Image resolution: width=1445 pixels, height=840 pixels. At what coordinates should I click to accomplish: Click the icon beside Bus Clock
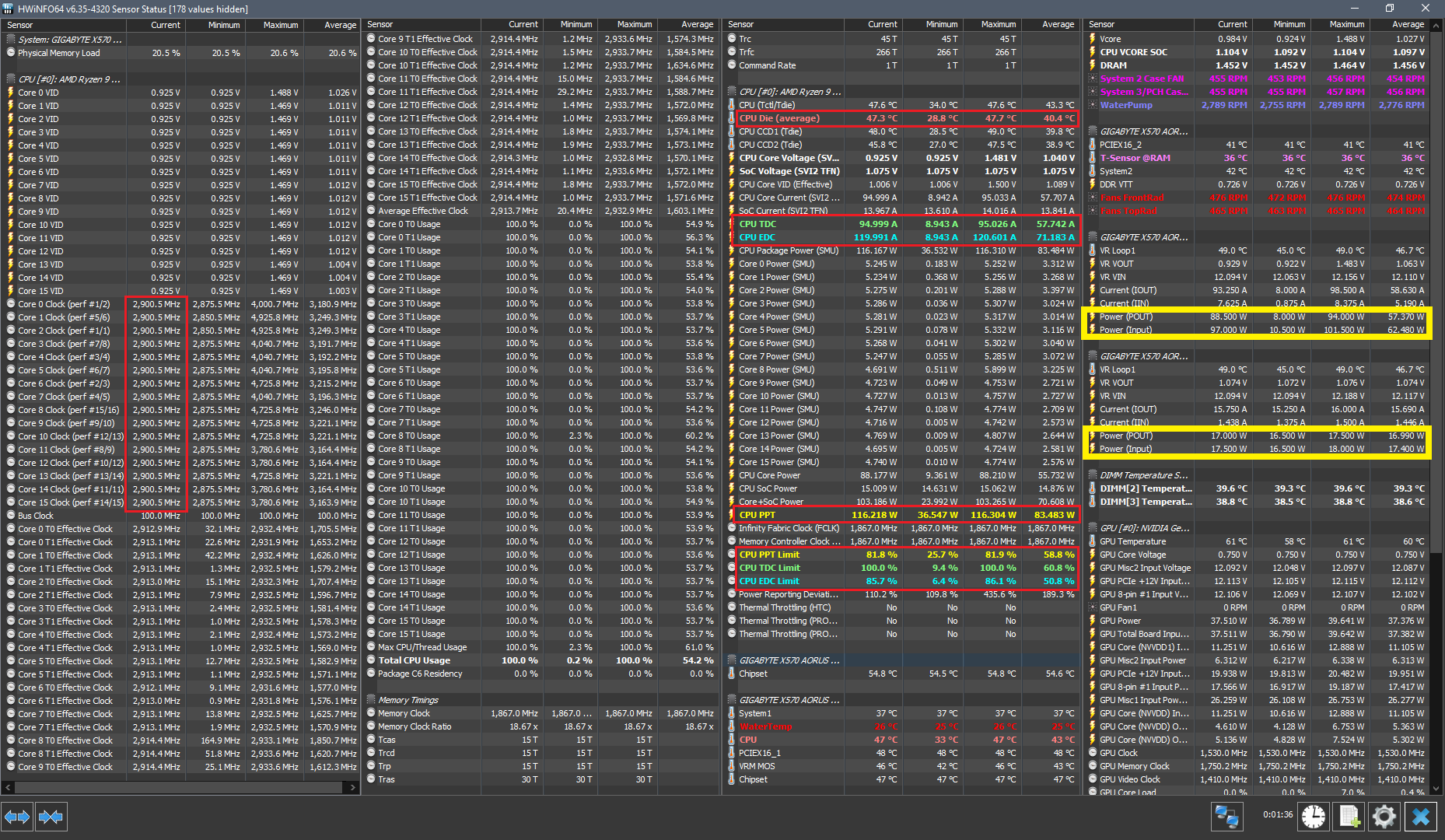click(x=11, y=516)
